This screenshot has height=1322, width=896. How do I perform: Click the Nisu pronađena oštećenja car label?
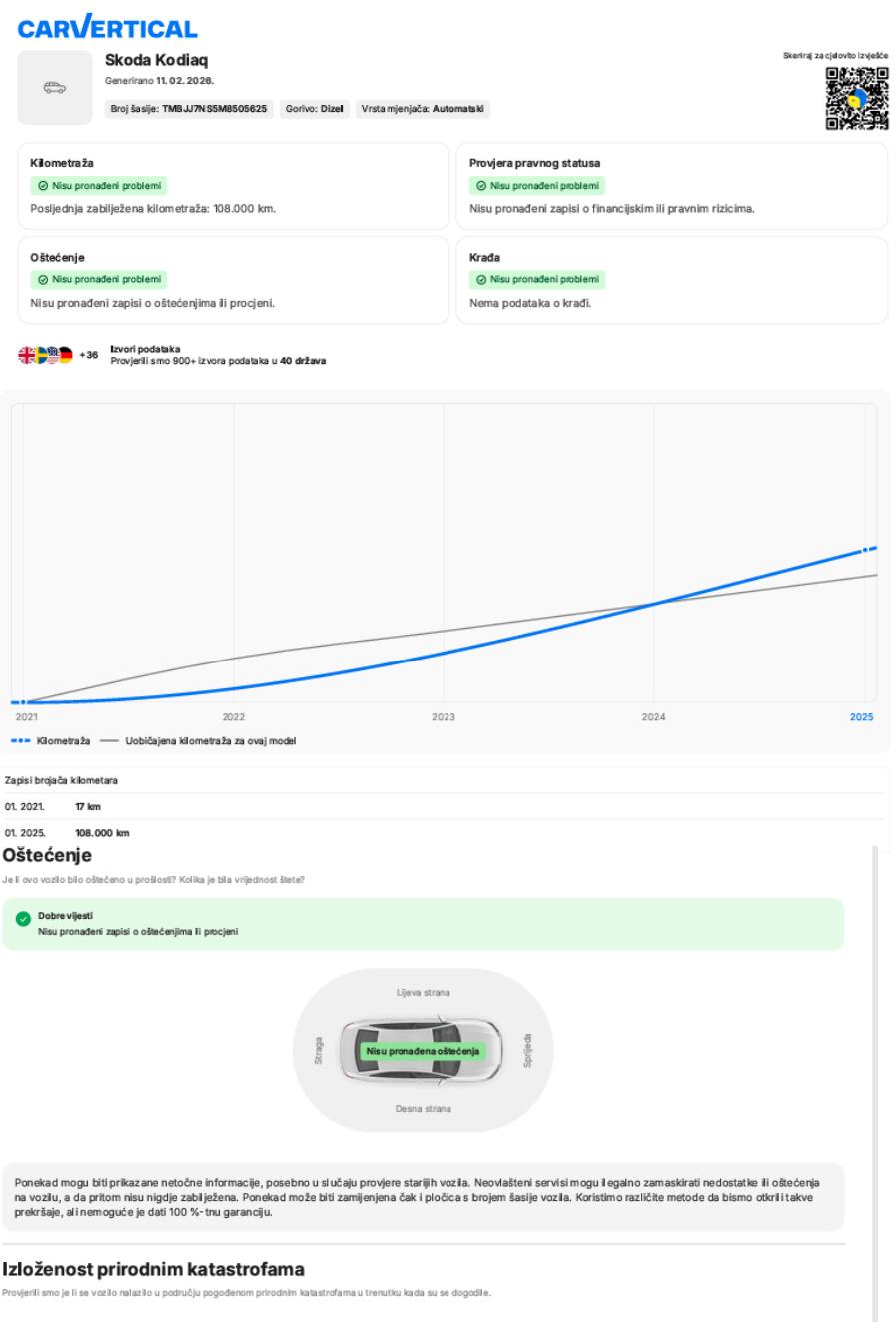[x=423, y=1051]
